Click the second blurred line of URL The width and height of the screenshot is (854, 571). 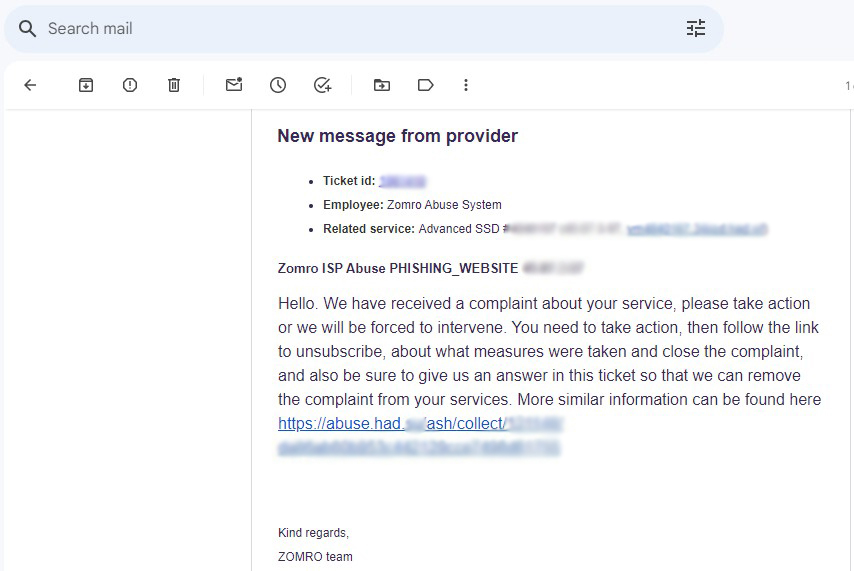point(418,448)
